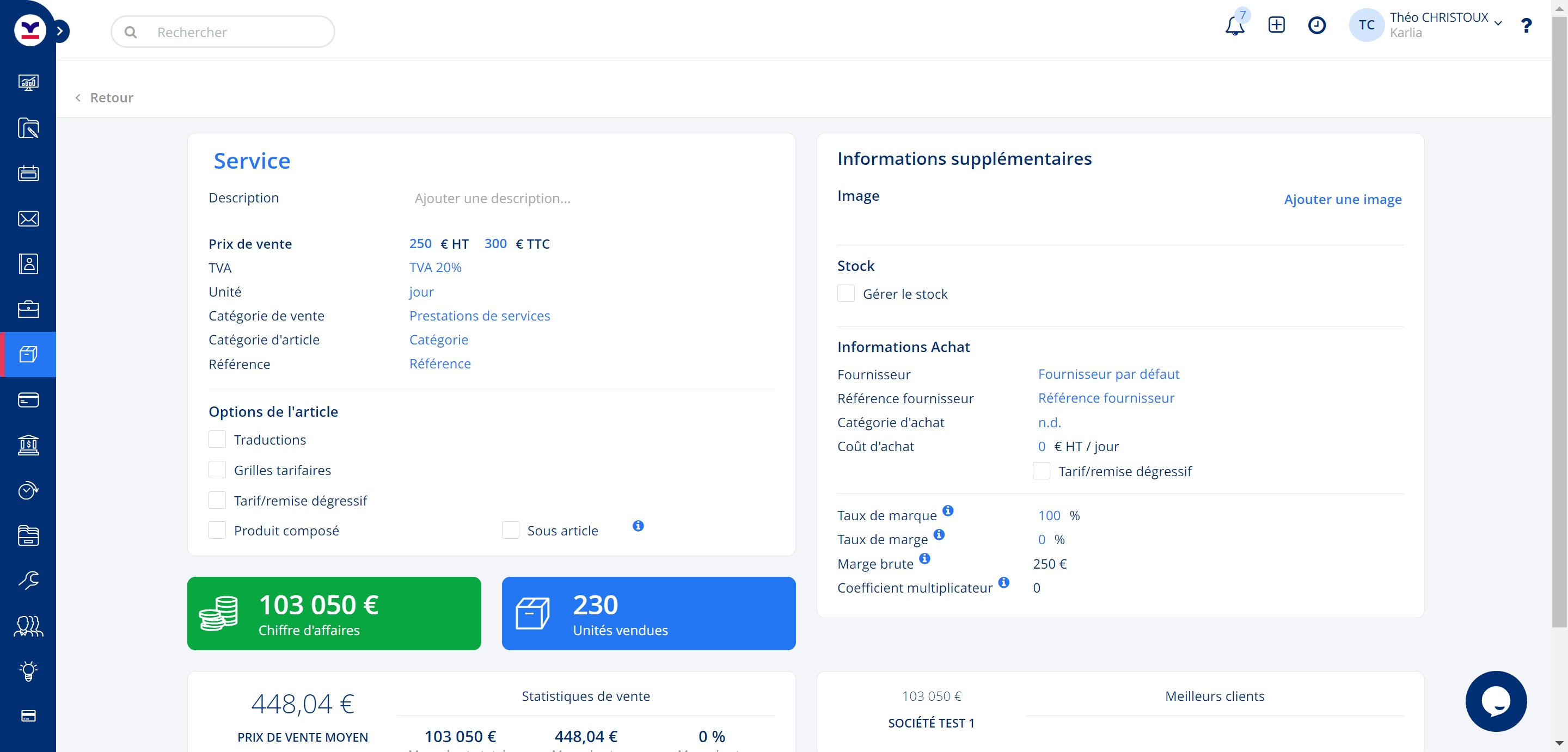This screenshot has width=1568, height=752.
Task: Expand the sidebar with arrow button
Action: point(60,31)
